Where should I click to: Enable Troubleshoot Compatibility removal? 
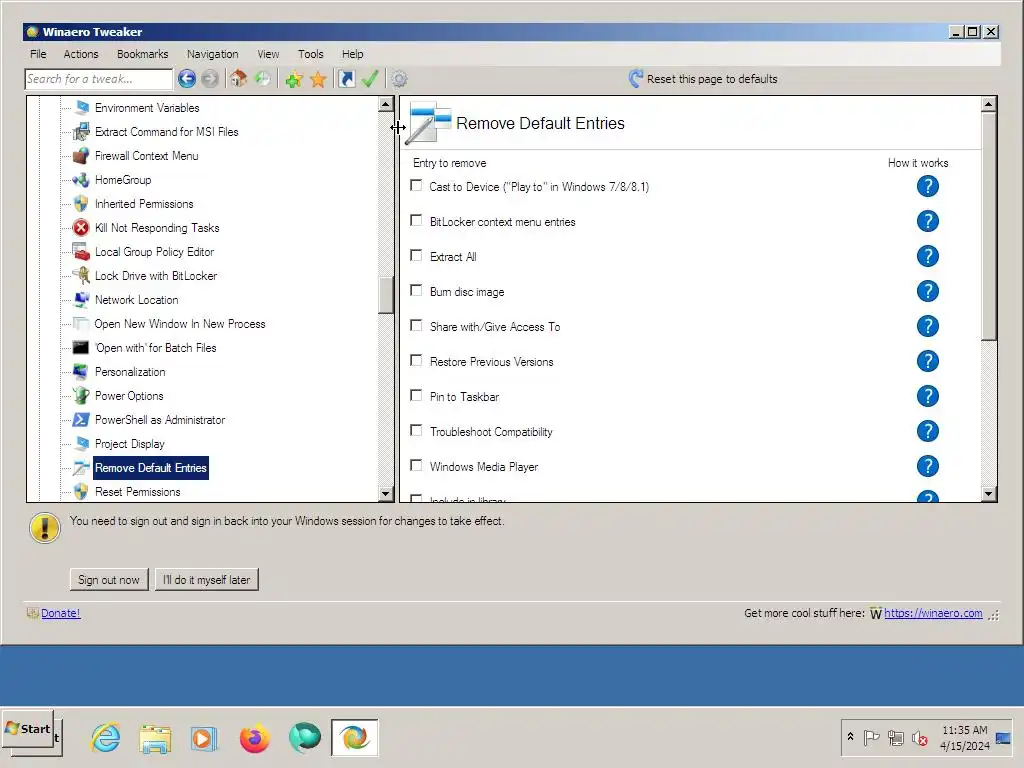pos(416,430)
